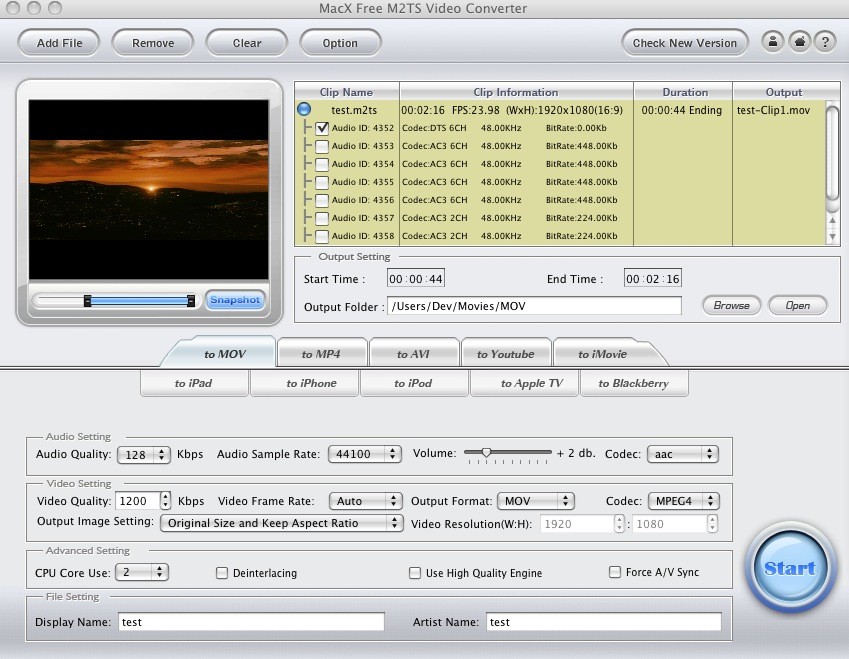Click the trim end handle on preview slider
Viewport: 849px width, 659px height.
coord(191,301)
